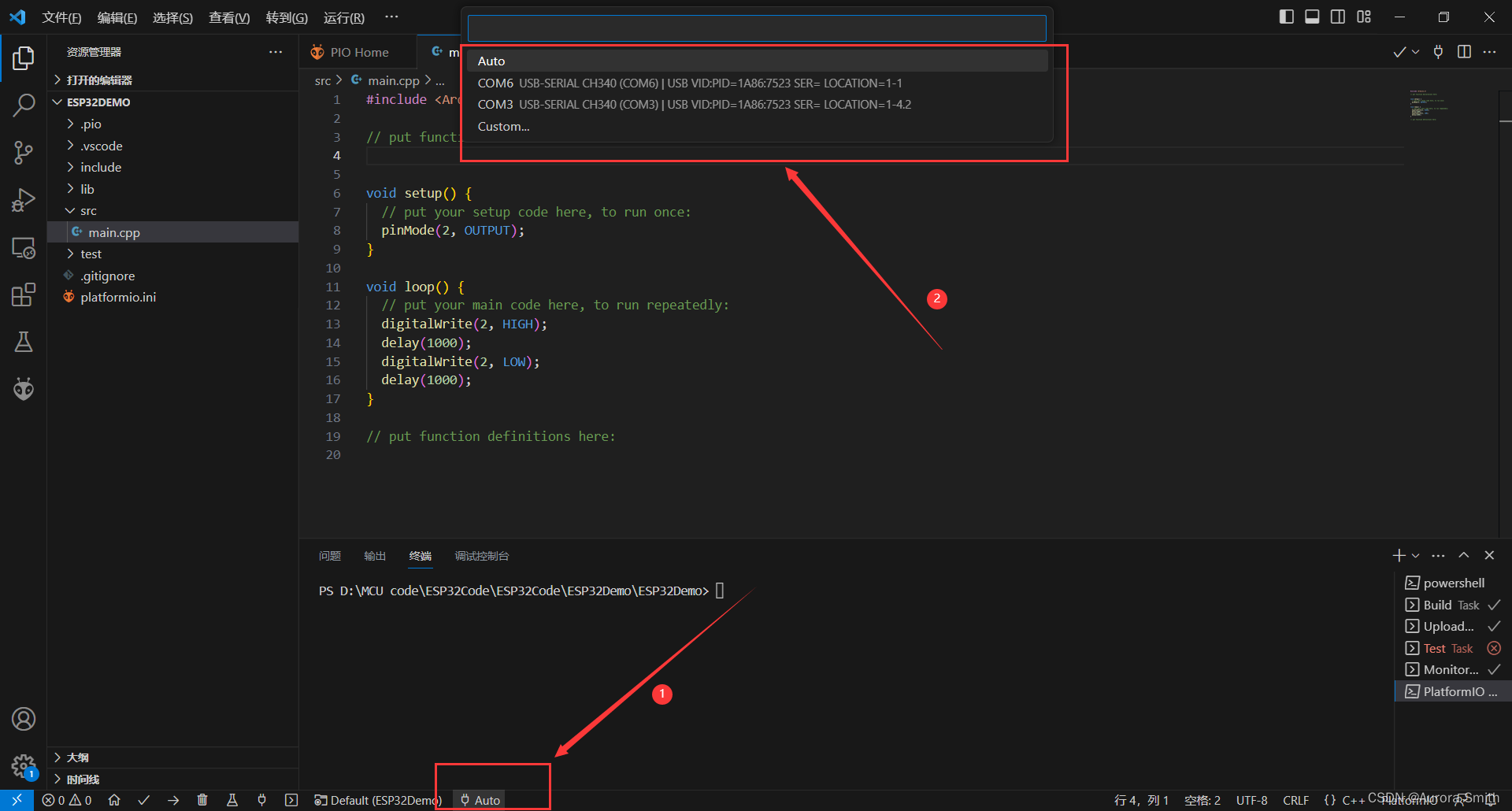This screenshot has width=1512, height=811.
Task: Click serial monitor plug icon in editor toolbar
Action: coord(1438,52)
